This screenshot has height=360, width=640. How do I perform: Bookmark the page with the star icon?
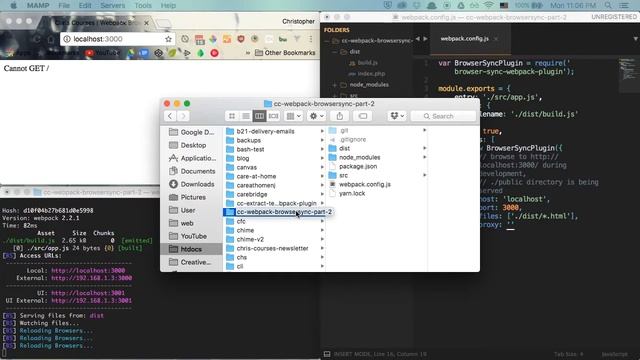(168, 39)
